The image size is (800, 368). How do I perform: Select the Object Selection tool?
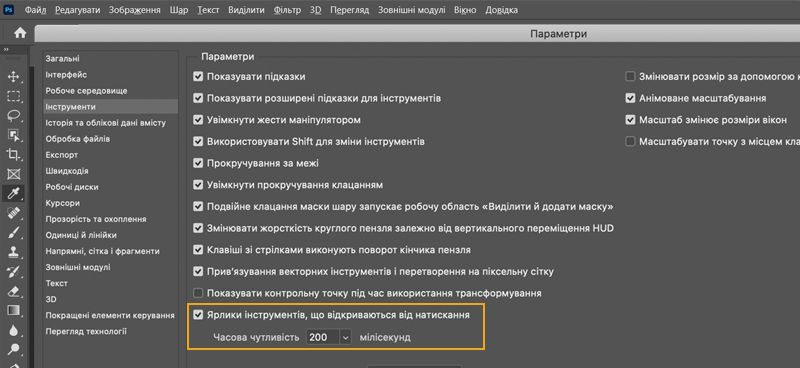(x=13, y=135)
